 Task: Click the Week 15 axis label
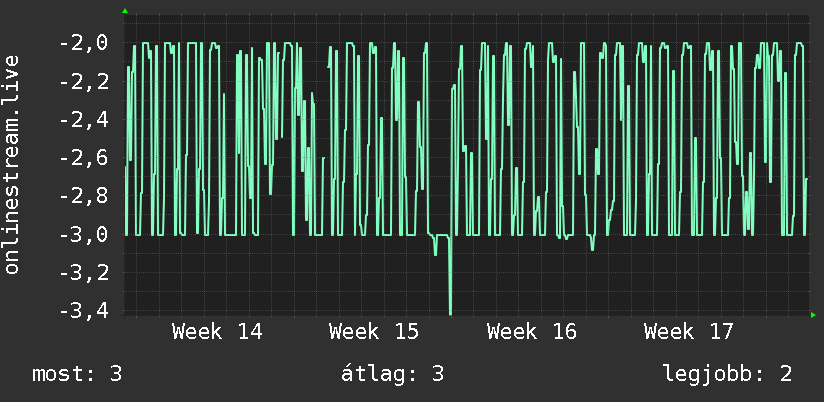coord(374,332)
